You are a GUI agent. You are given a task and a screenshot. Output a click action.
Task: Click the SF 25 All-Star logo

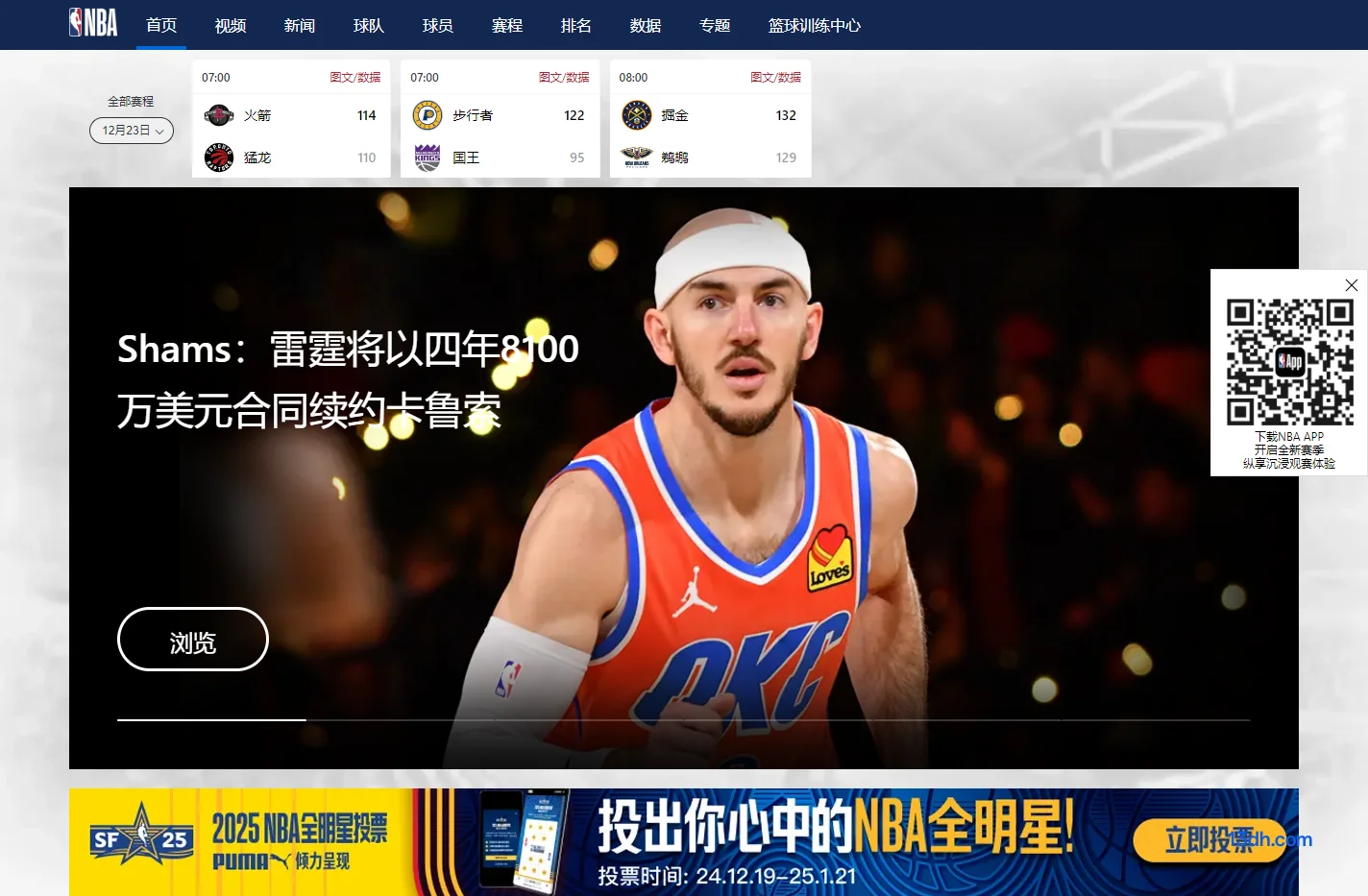(x=141, y=835)
